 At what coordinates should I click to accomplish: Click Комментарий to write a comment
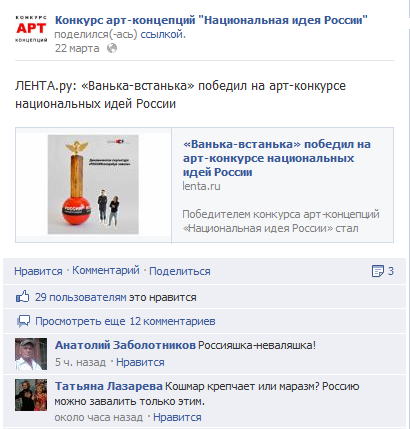(106, 270)
